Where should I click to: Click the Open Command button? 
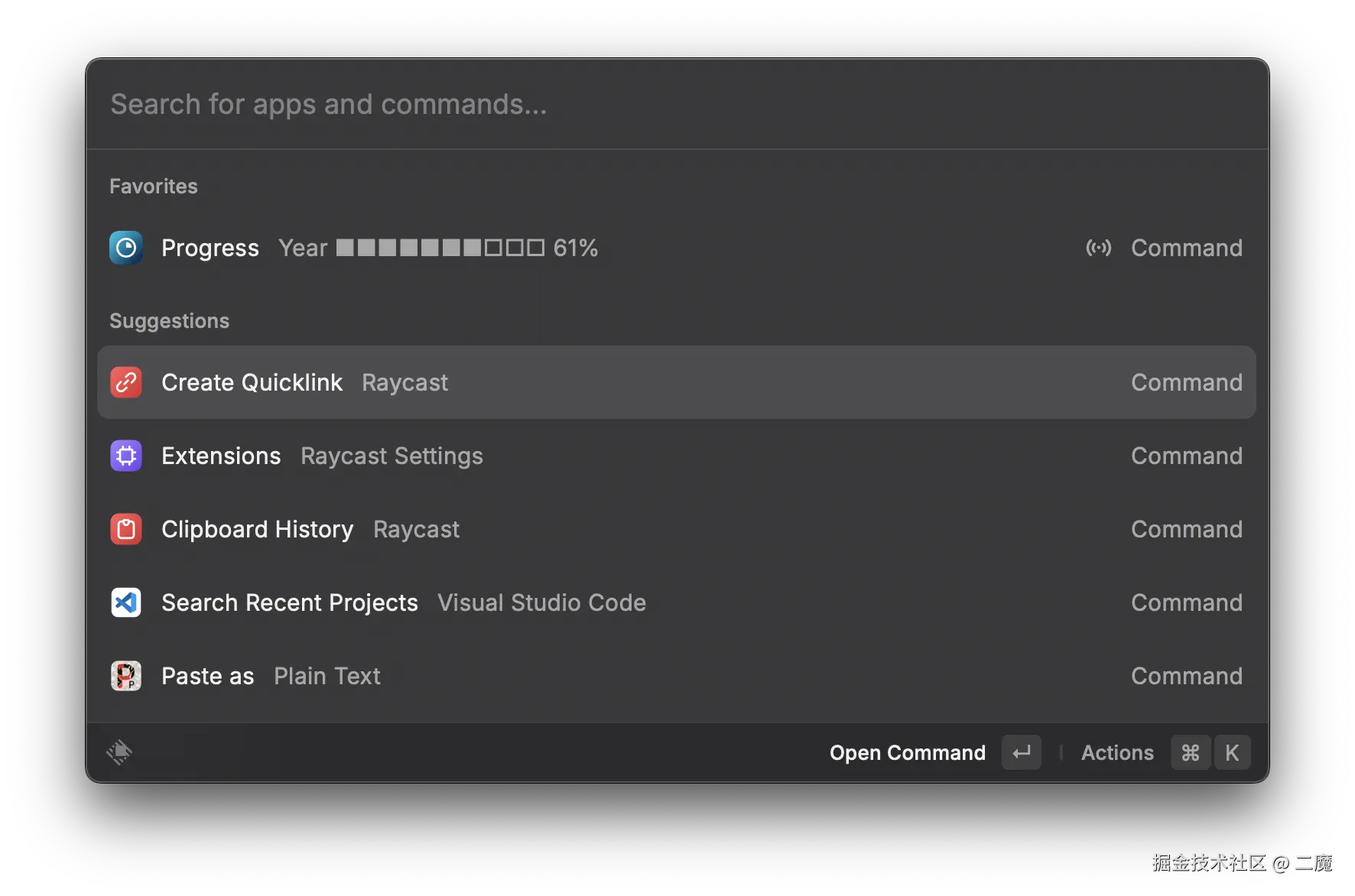click(908, 753)
